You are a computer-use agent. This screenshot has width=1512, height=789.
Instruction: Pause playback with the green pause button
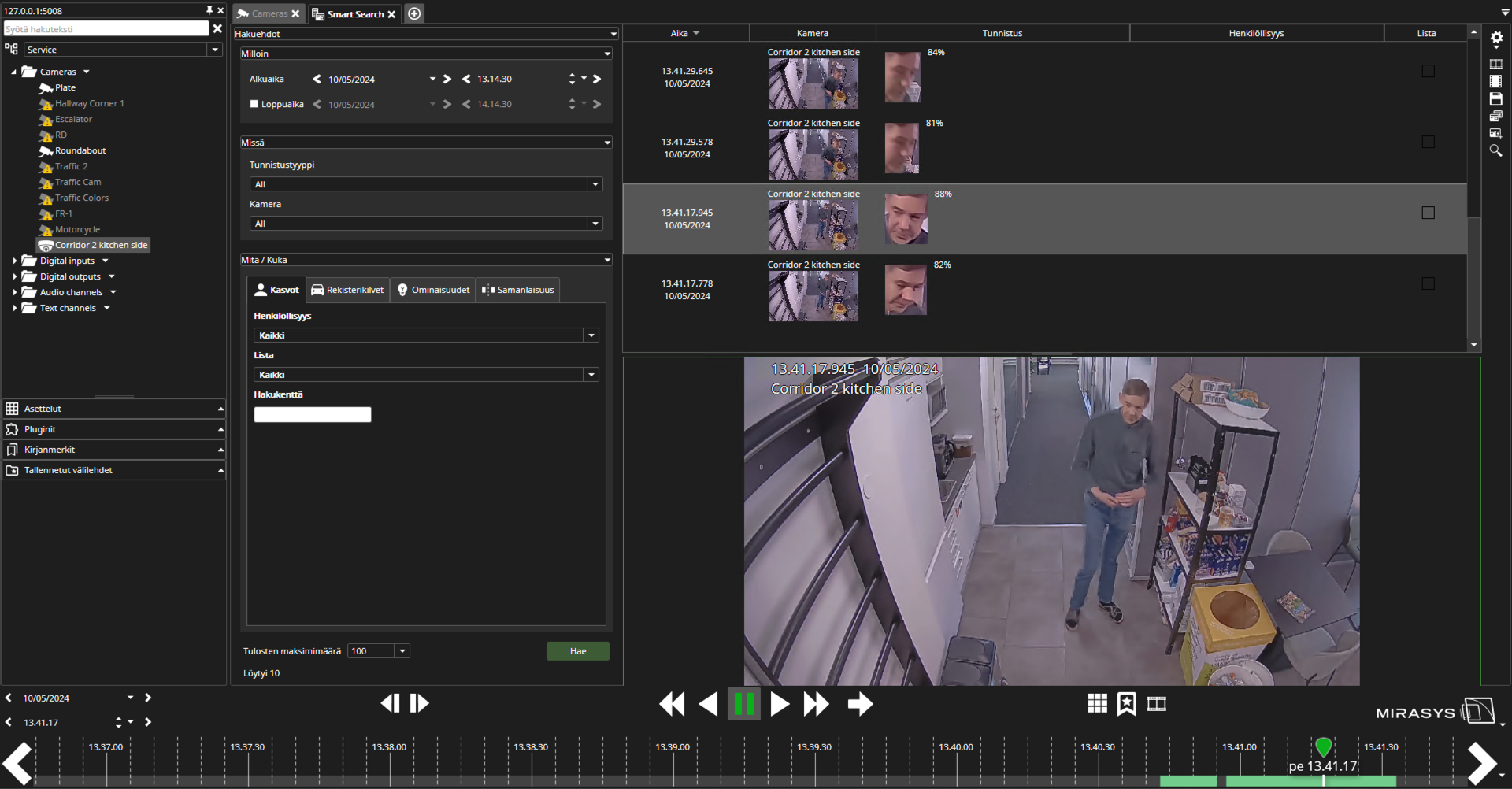coord(743,704)
